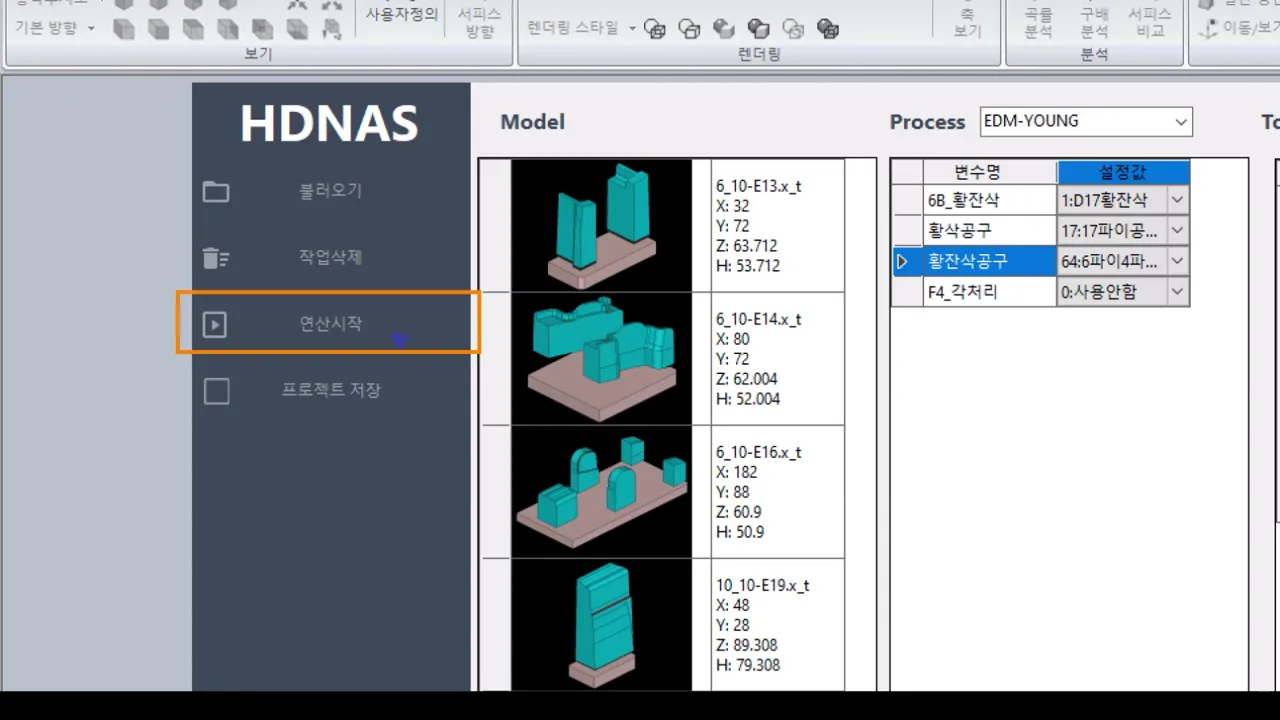This screenshot has height=720, width=1280.
Task: Select the fourth rendering style icon (dark shaded)
Action: (759, 29)
